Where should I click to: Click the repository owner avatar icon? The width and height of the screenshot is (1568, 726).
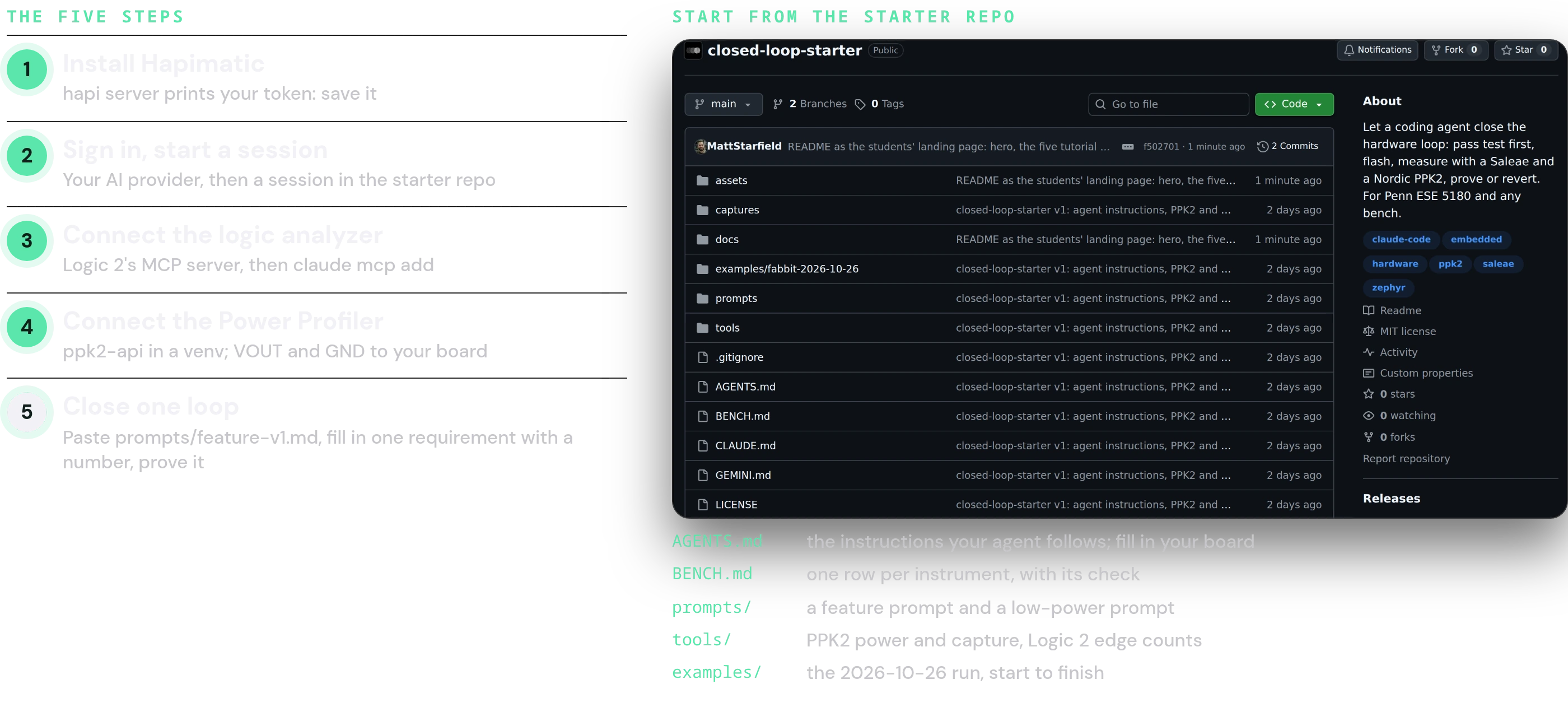point(693,50)
